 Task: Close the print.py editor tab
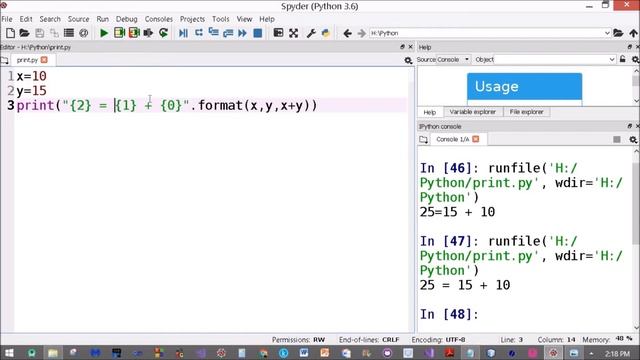pos(44,60)
